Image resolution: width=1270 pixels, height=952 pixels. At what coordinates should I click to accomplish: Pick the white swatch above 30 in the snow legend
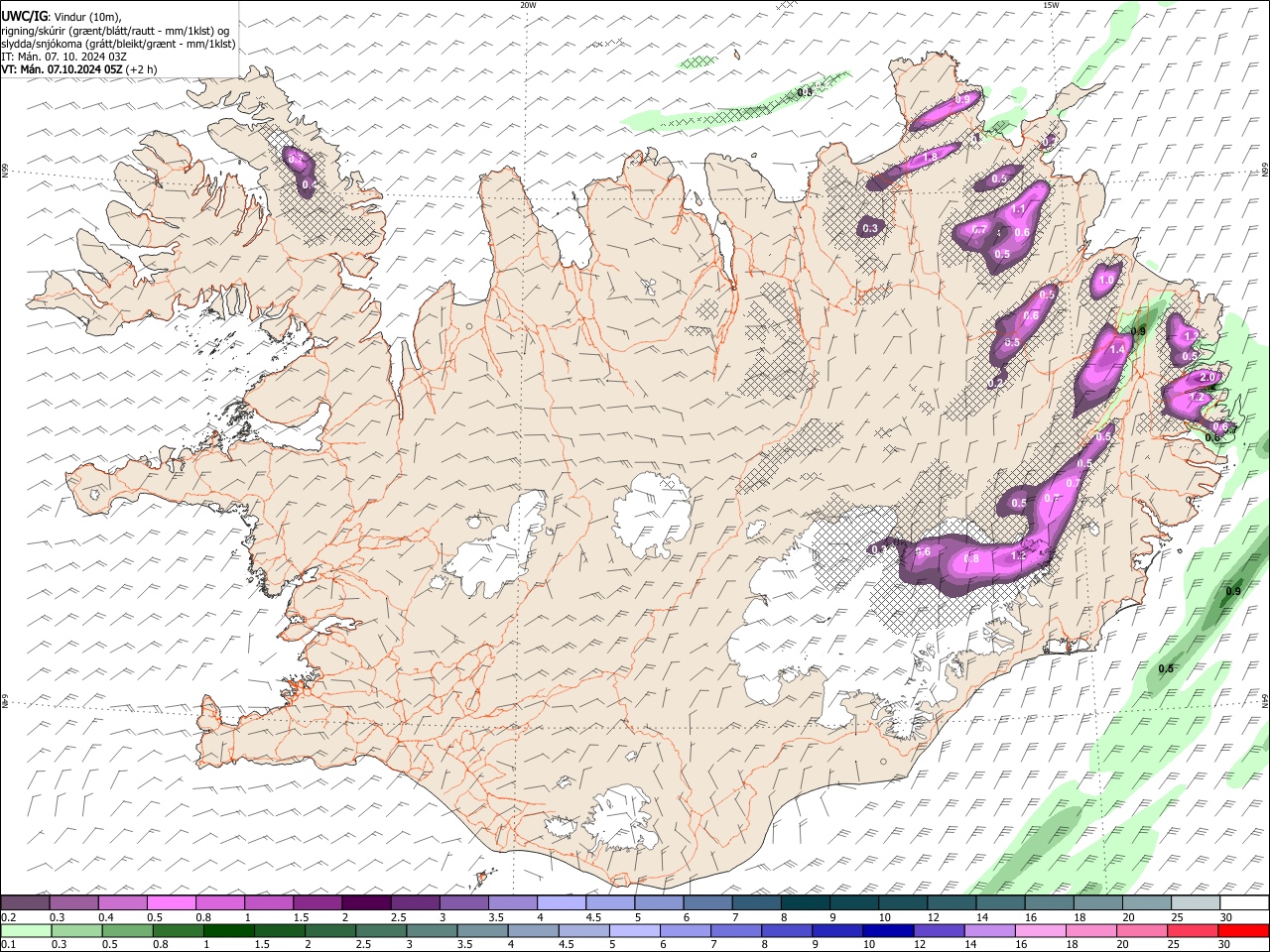pyautogui.click(x=1243, y=903)
